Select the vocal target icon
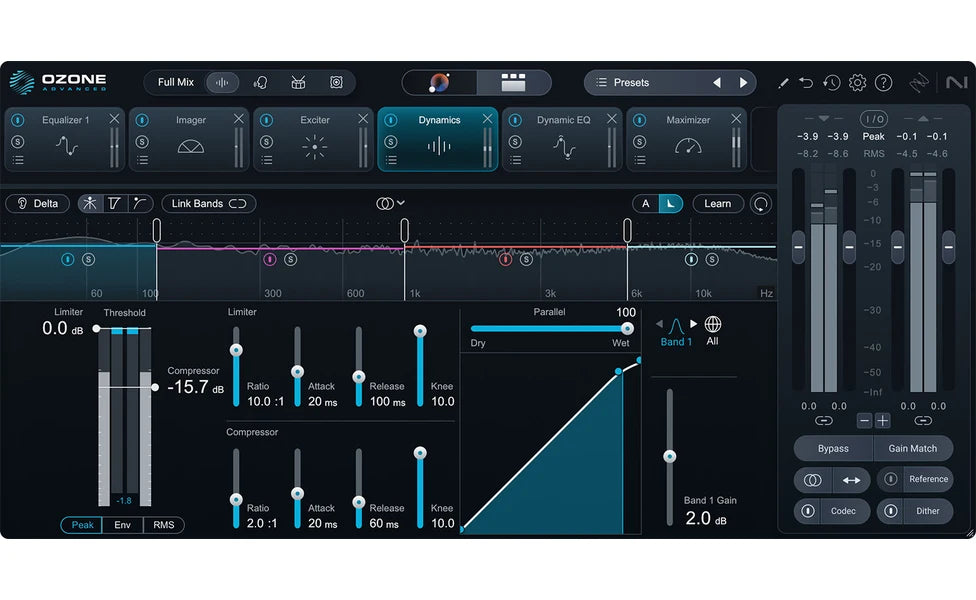The height and width of the screenshot is (600, 976). pyautogui.click(x=261, y=83)
